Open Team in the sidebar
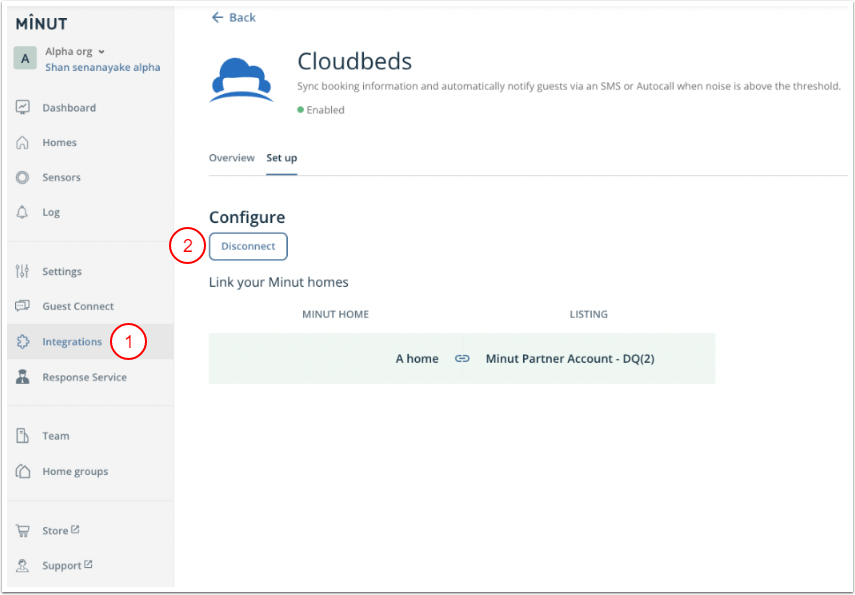The height and width of the screenshot is (595, 855). pyautogui.click(x=55, y=436)
